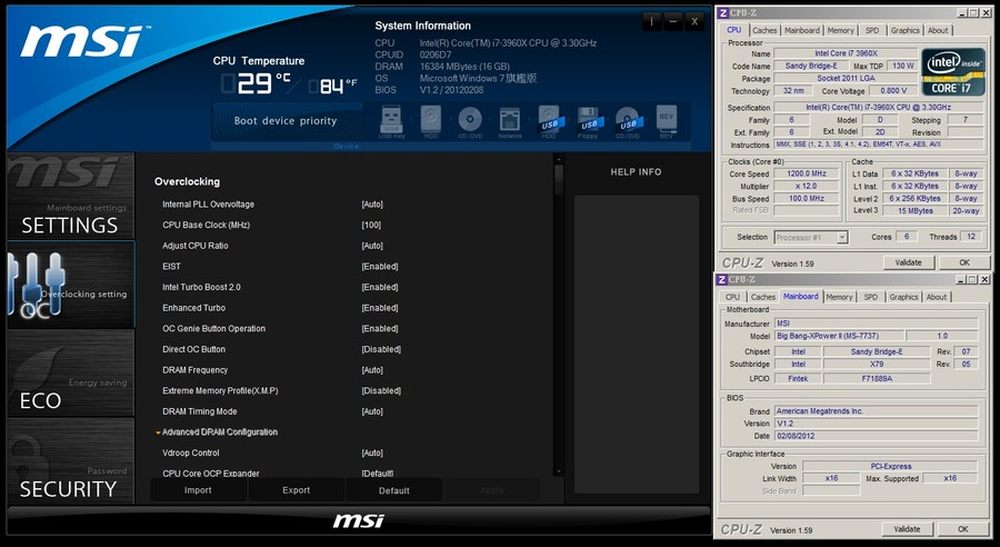1000x547 pixels.
Task: Click the CPU Base Clock value field
Action: click(372, 226)
